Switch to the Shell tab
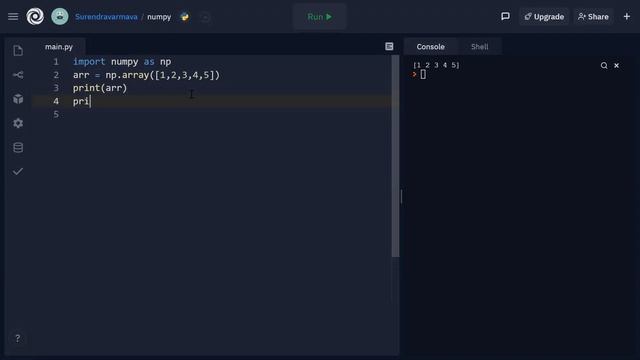The width and height of the screenshot is (640, 360). [480, 47]
